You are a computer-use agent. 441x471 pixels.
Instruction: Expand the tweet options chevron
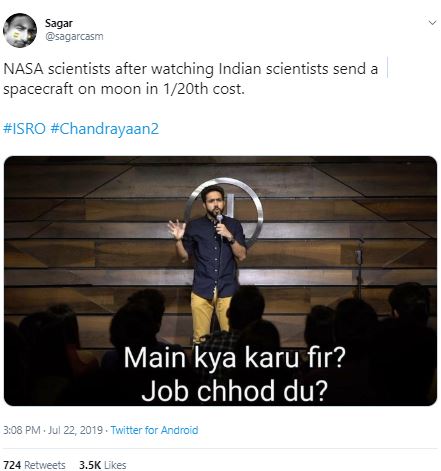(432, 23)
